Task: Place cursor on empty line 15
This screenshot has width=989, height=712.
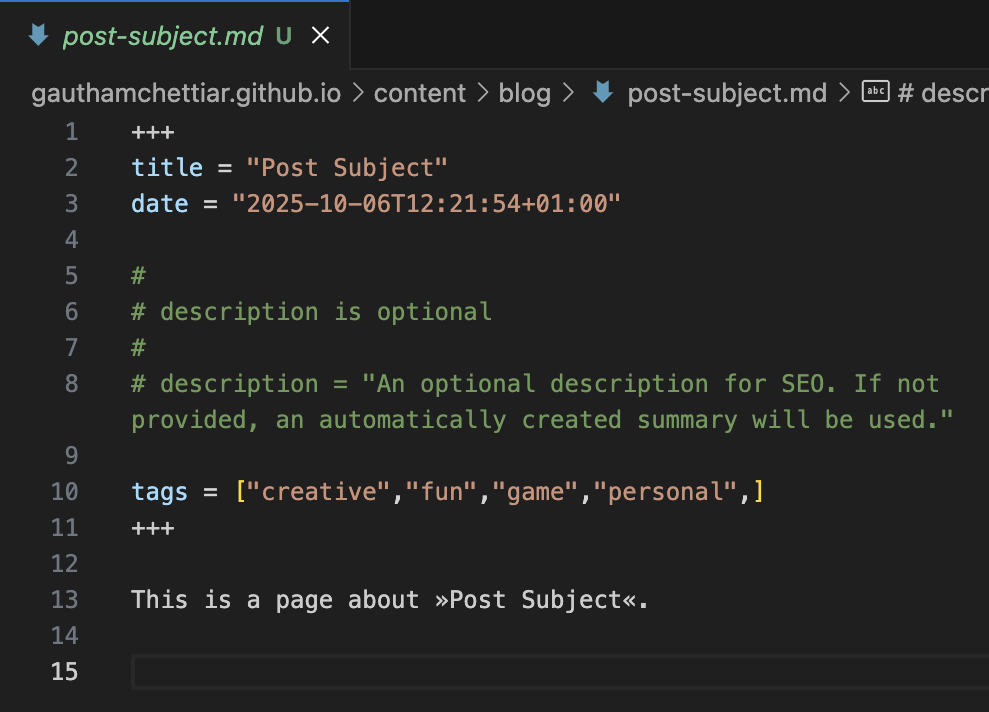Action: point(300,672)
